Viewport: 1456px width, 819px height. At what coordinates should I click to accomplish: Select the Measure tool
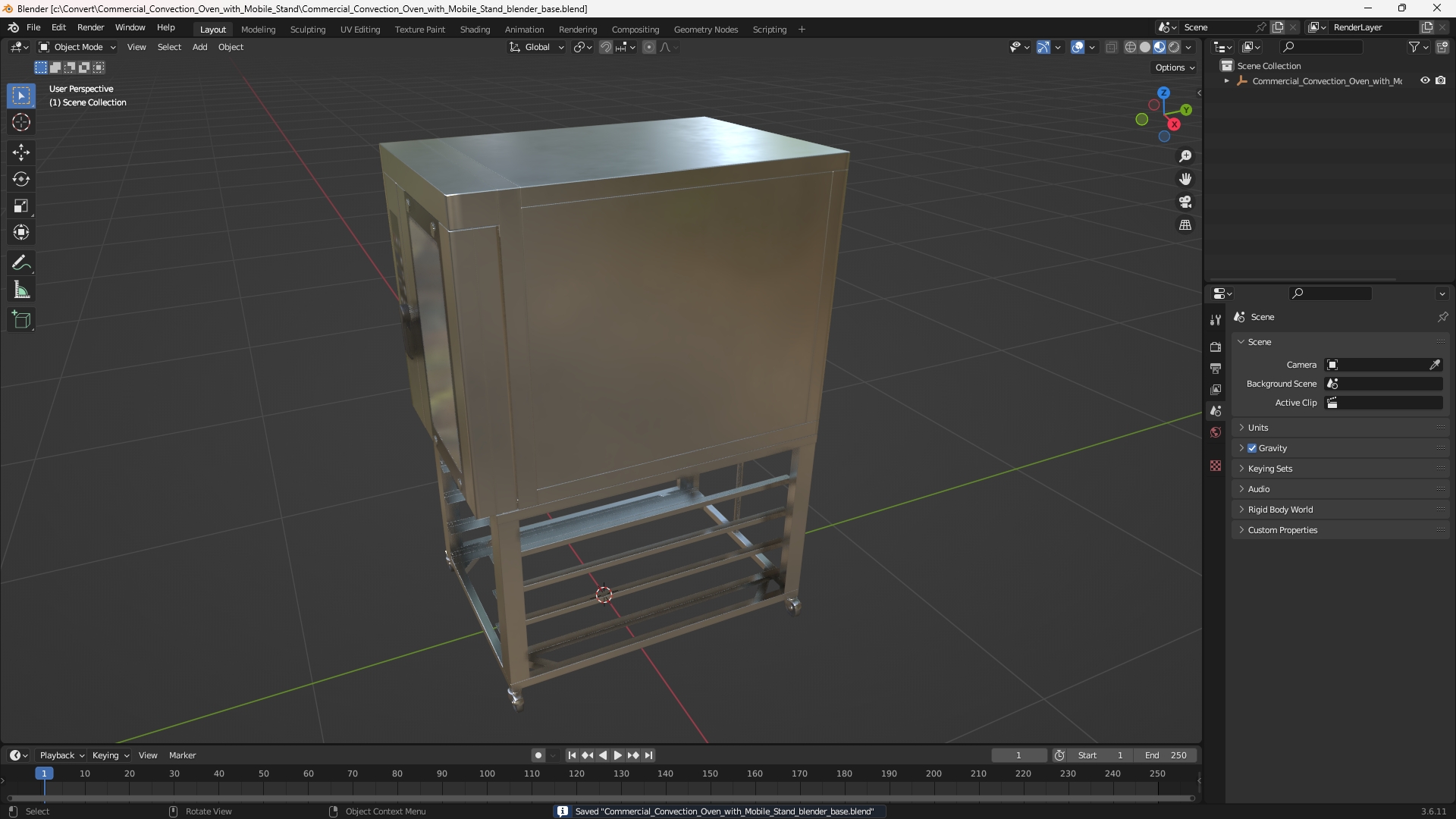coord(21,290)
